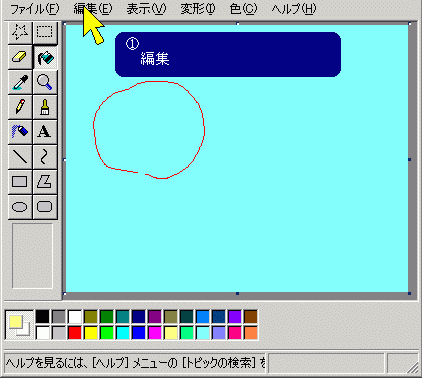Choose the Pencil tool

(20, 107)
